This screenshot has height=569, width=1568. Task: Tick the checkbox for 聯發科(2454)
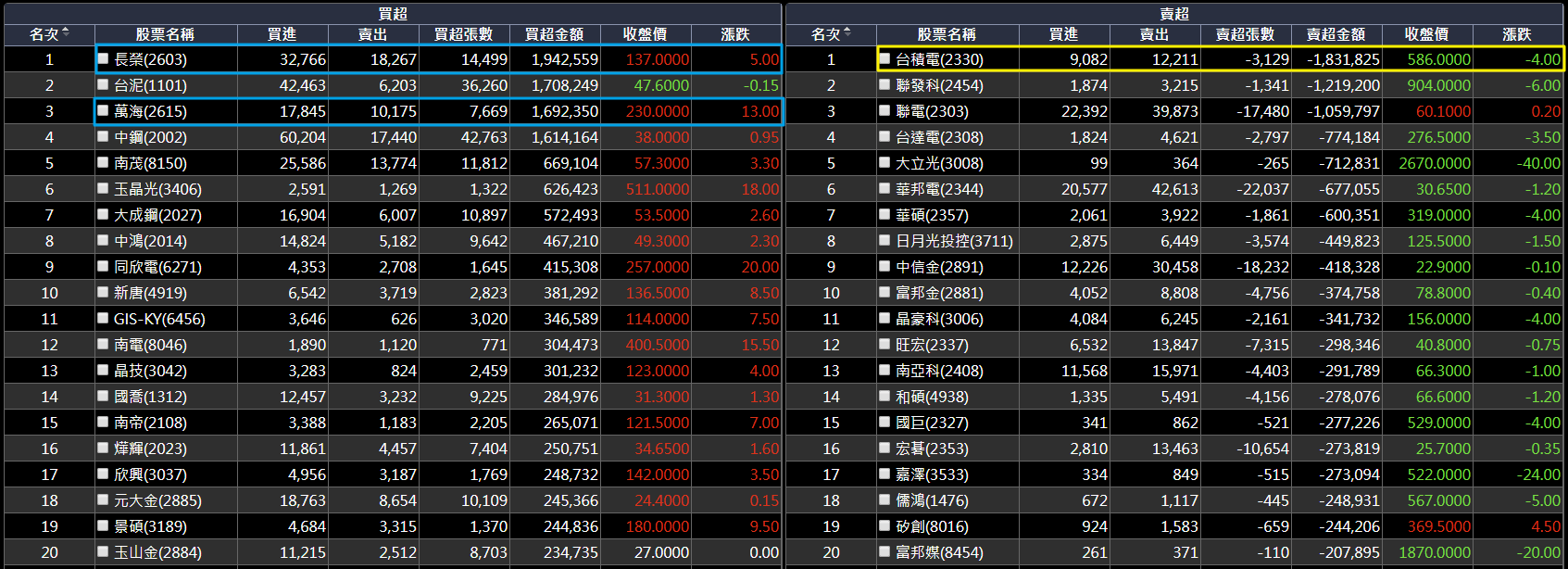point(885,84)
